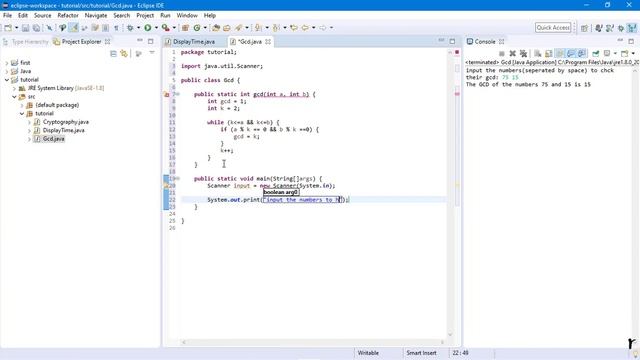Jump to Next Annotation icon
This screenshot has width=640, height=360.
coord(258,28)
